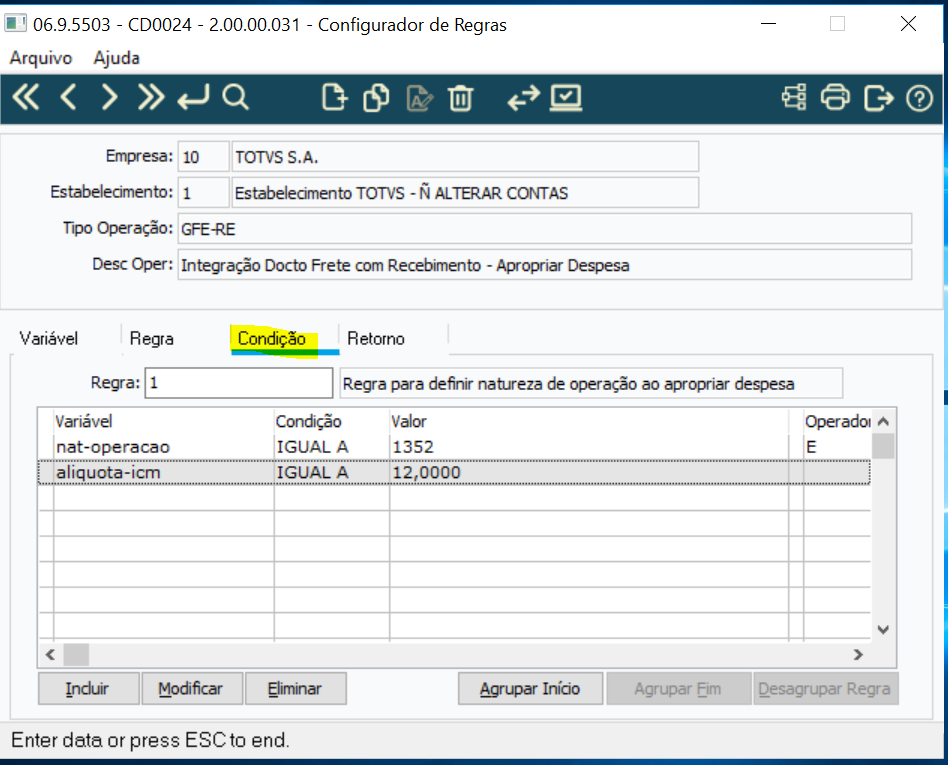Open the print function from the toolbar
The height and width of the screenshot is (765, 948).
coord(837,98)
